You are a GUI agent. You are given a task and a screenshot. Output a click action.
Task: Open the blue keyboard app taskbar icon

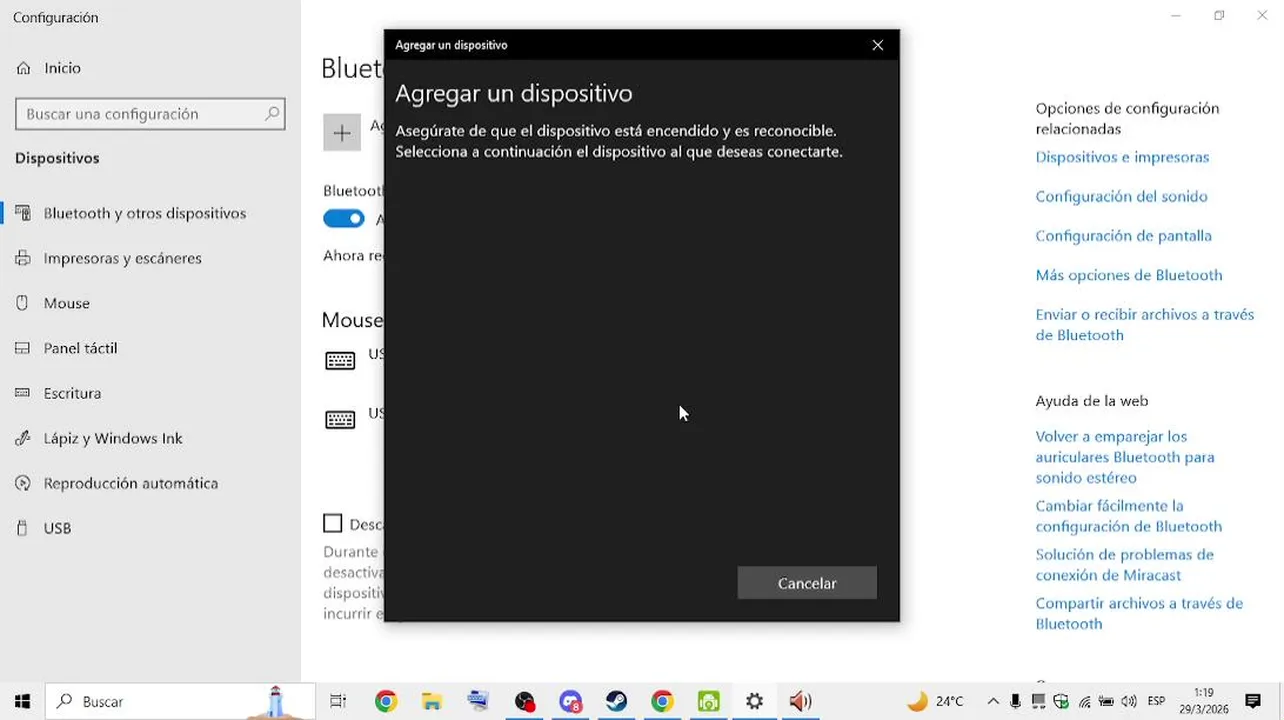pos(477,701)
